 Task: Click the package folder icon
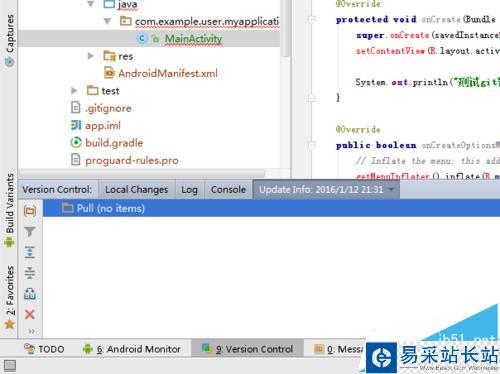coord(125,21)
